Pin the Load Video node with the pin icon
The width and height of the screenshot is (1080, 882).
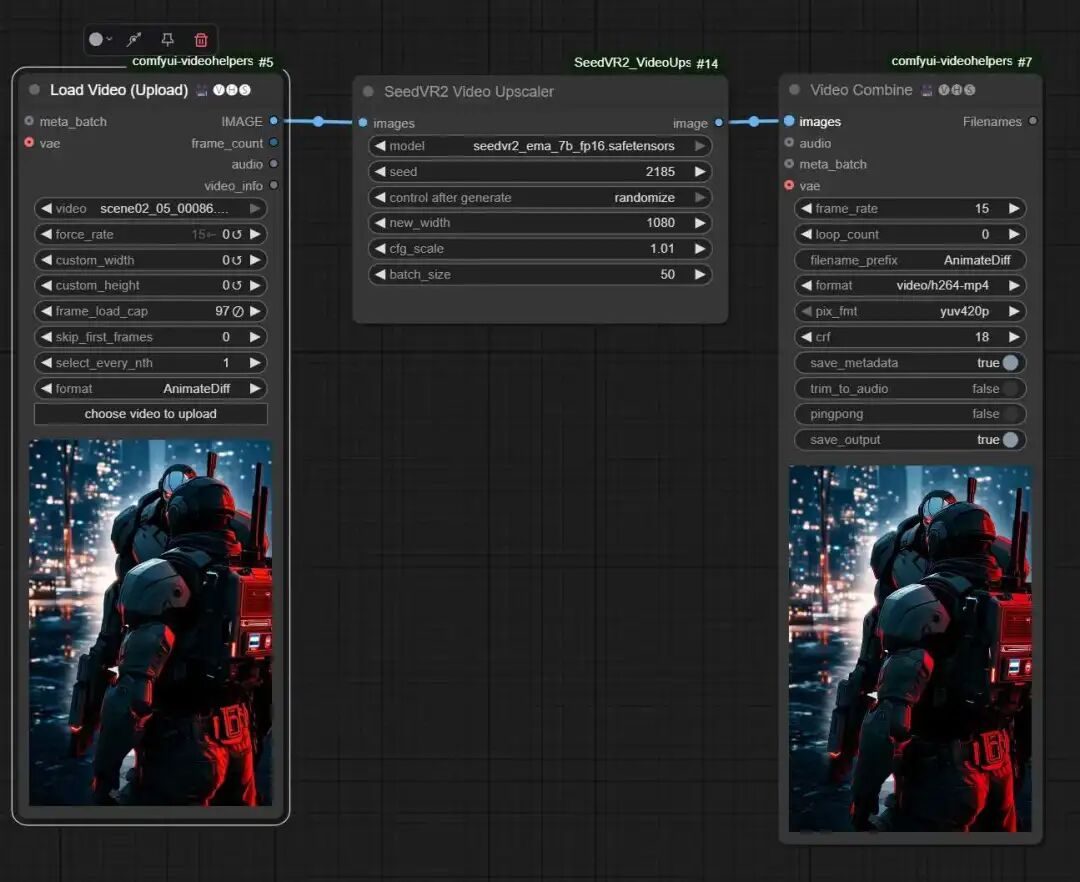pyautogui.click(x=167, y=40)
